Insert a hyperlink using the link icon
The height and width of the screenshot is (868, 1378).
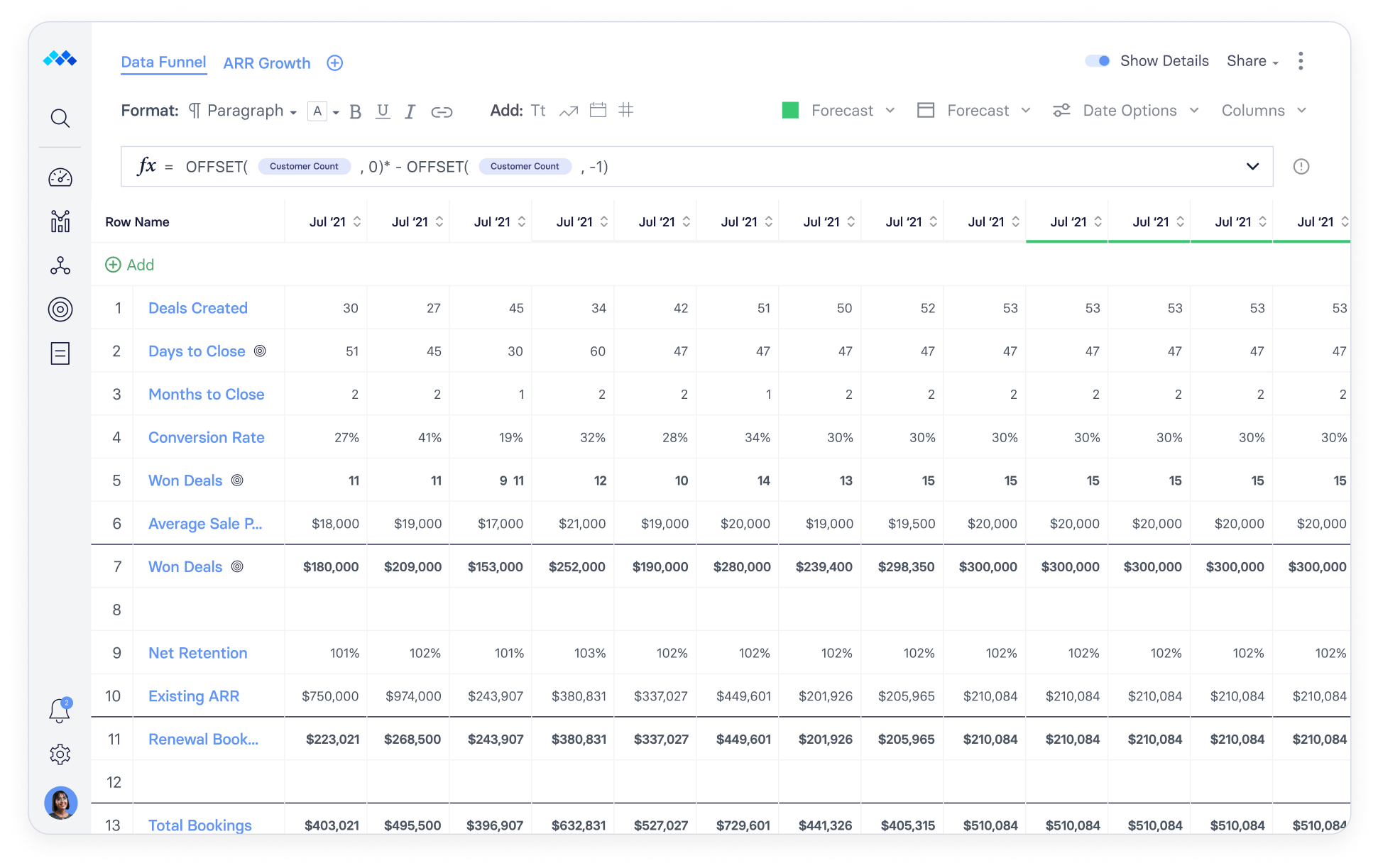point(442,111)
